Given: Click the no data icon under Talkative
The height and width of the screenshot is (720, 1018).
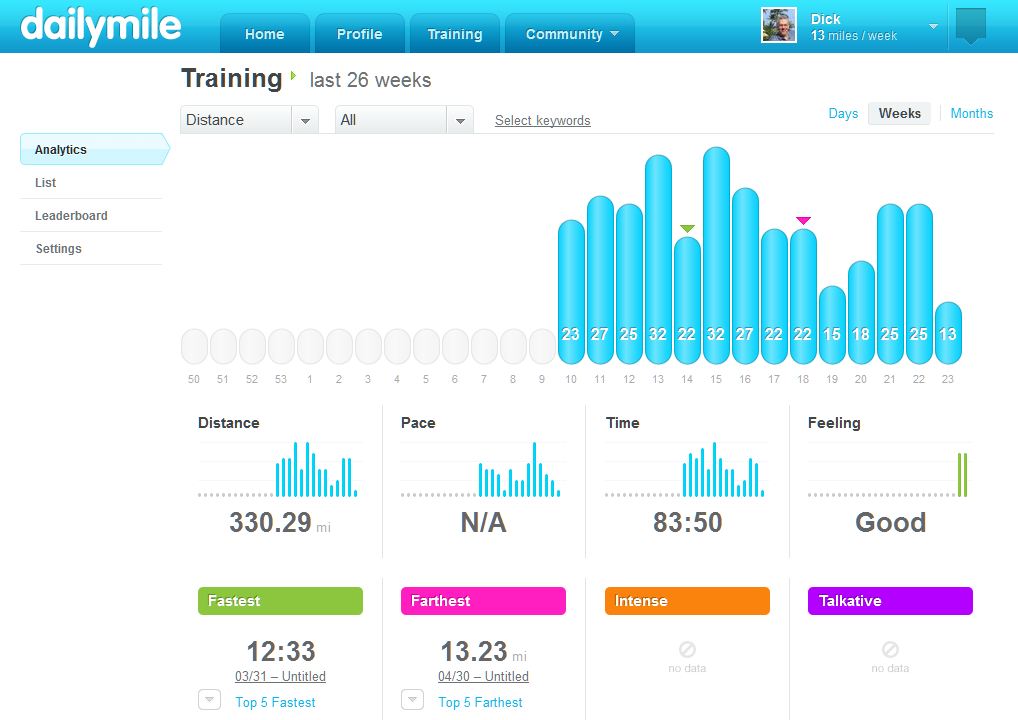Looking at the screenshot, I should pyautogui.click(x=890, y=649).
